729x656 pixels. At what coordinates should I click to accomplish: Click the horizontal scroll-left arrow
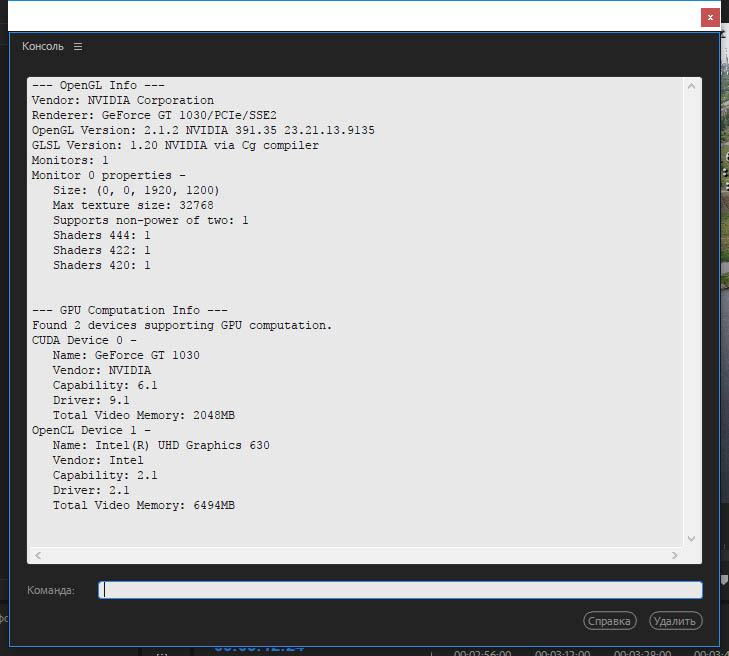(x=38, y=555)
